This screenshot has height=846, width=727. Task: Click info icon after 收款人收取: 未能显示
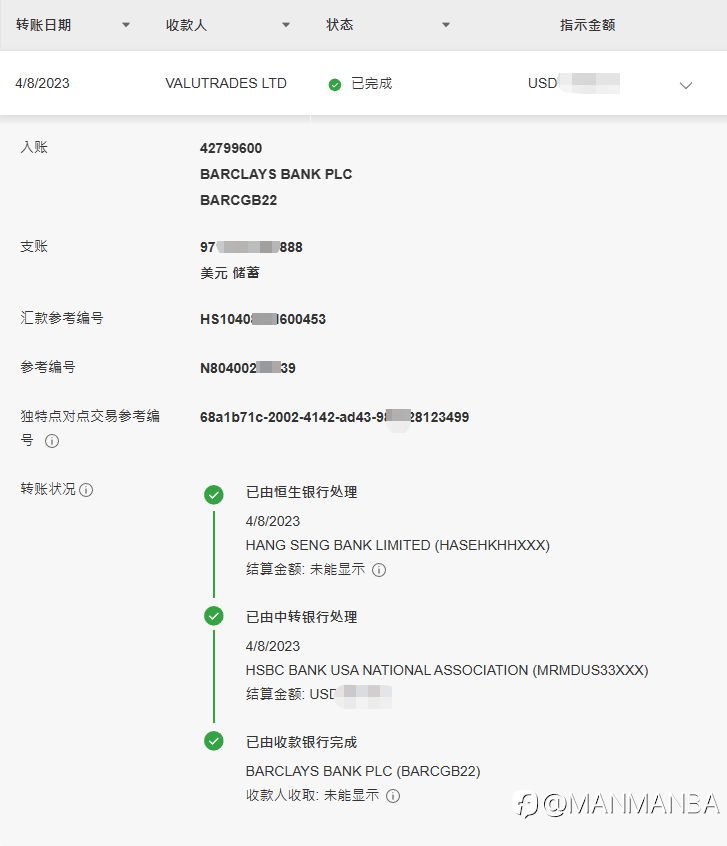coord(393,796)
